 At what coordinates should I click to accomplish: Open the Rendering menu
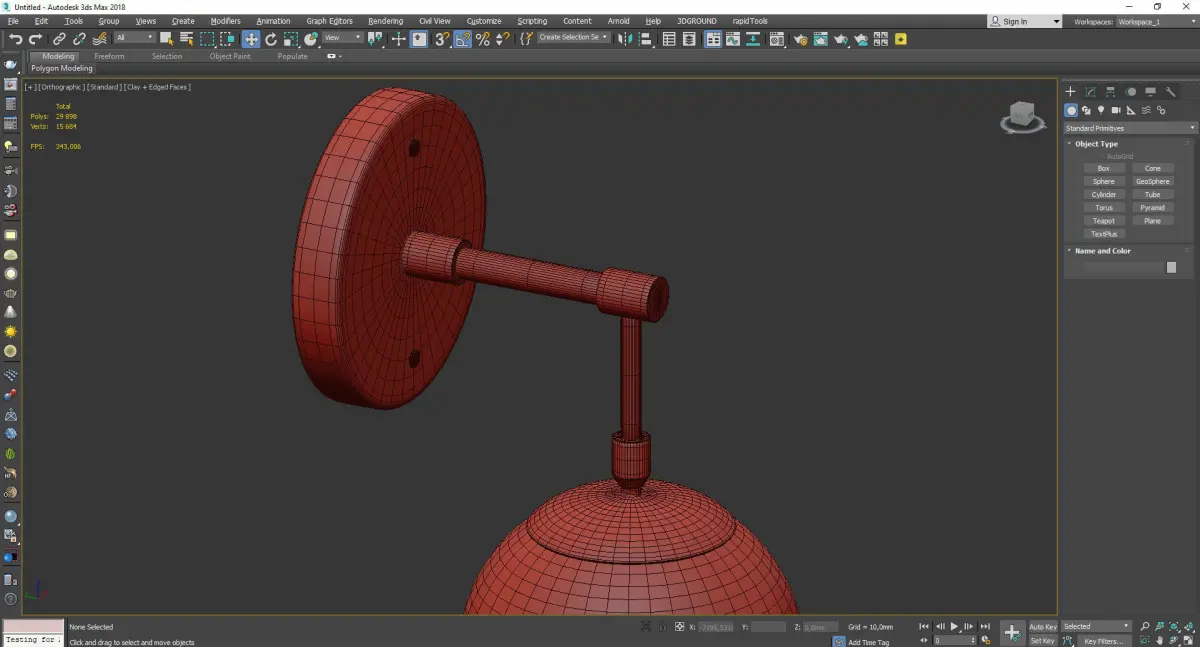coord(385,21)
